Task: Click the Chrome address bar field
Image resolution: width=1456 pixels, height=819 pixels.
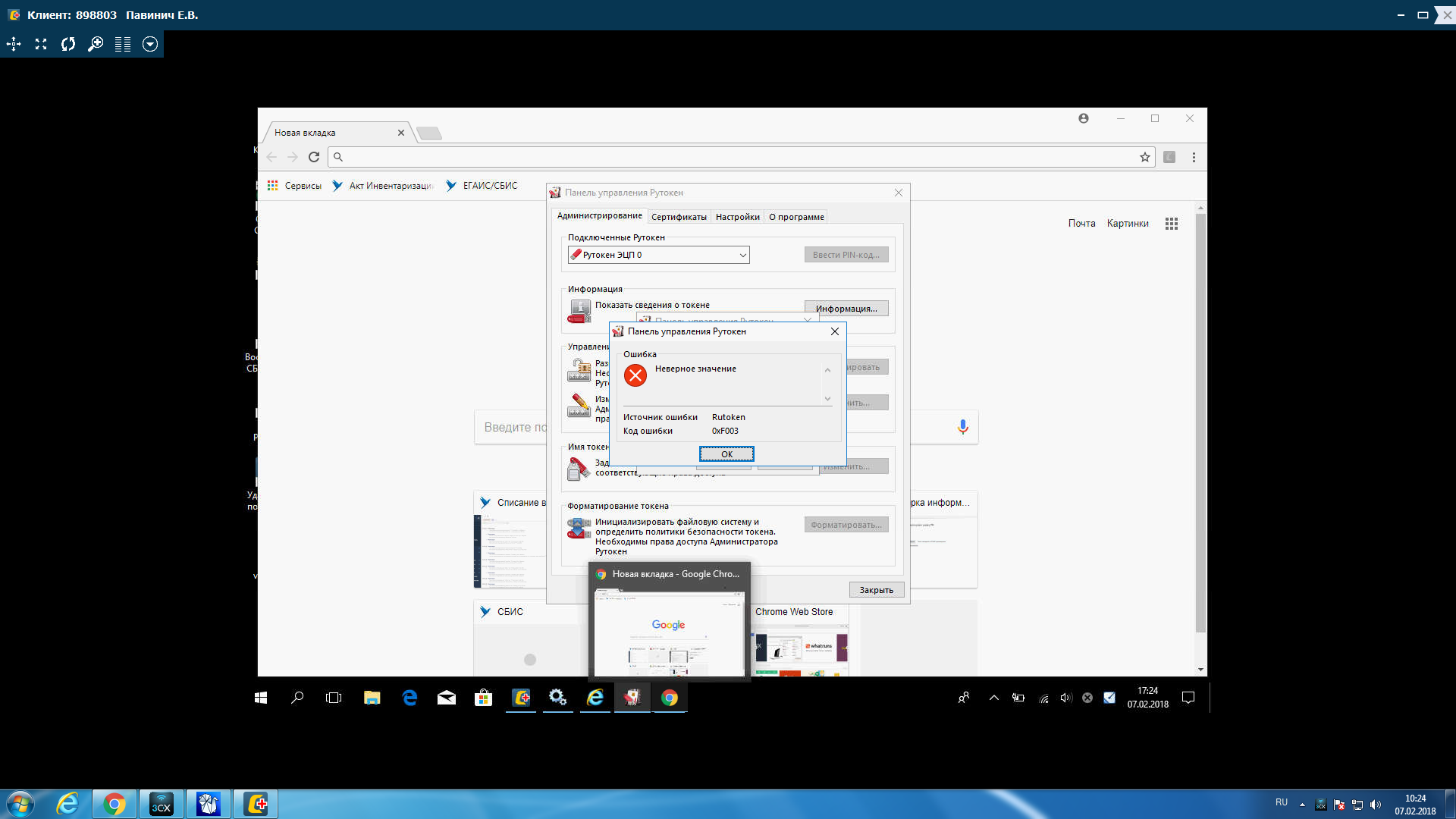Action: click(x=736, y=157)
